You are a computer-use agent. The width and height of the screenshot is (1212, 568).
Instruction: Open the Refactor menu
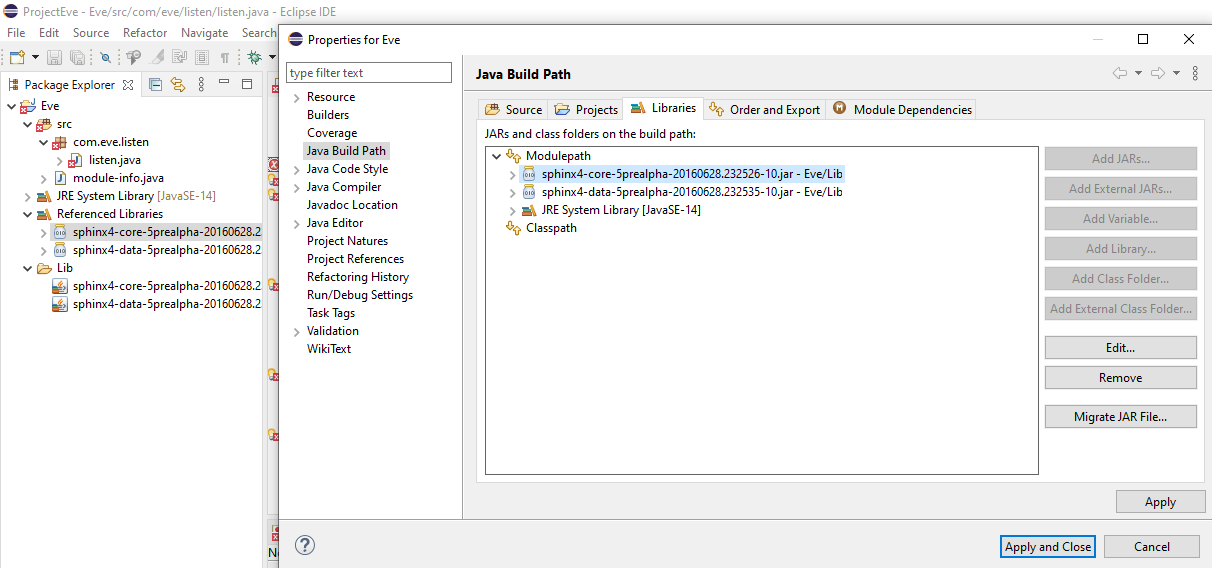pos(145,32)
